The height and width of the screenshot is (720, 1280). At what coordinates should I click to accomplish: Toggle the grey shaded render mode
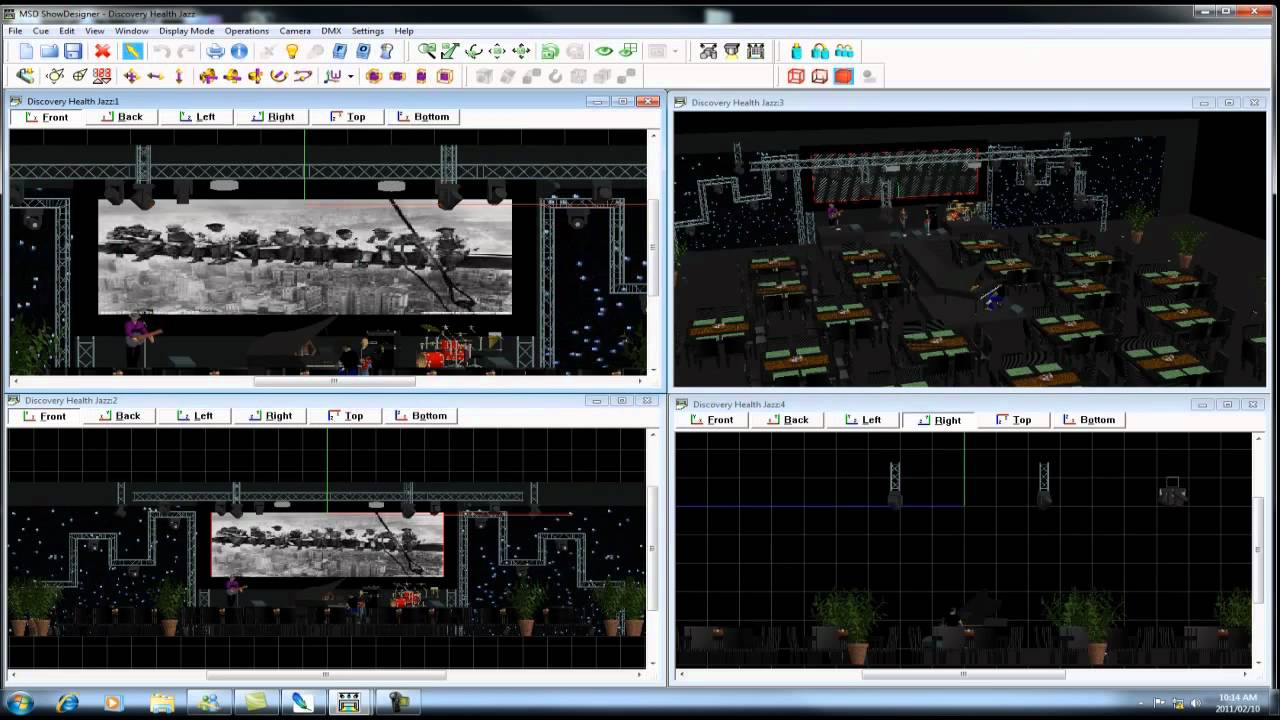(x=868, y=76)
